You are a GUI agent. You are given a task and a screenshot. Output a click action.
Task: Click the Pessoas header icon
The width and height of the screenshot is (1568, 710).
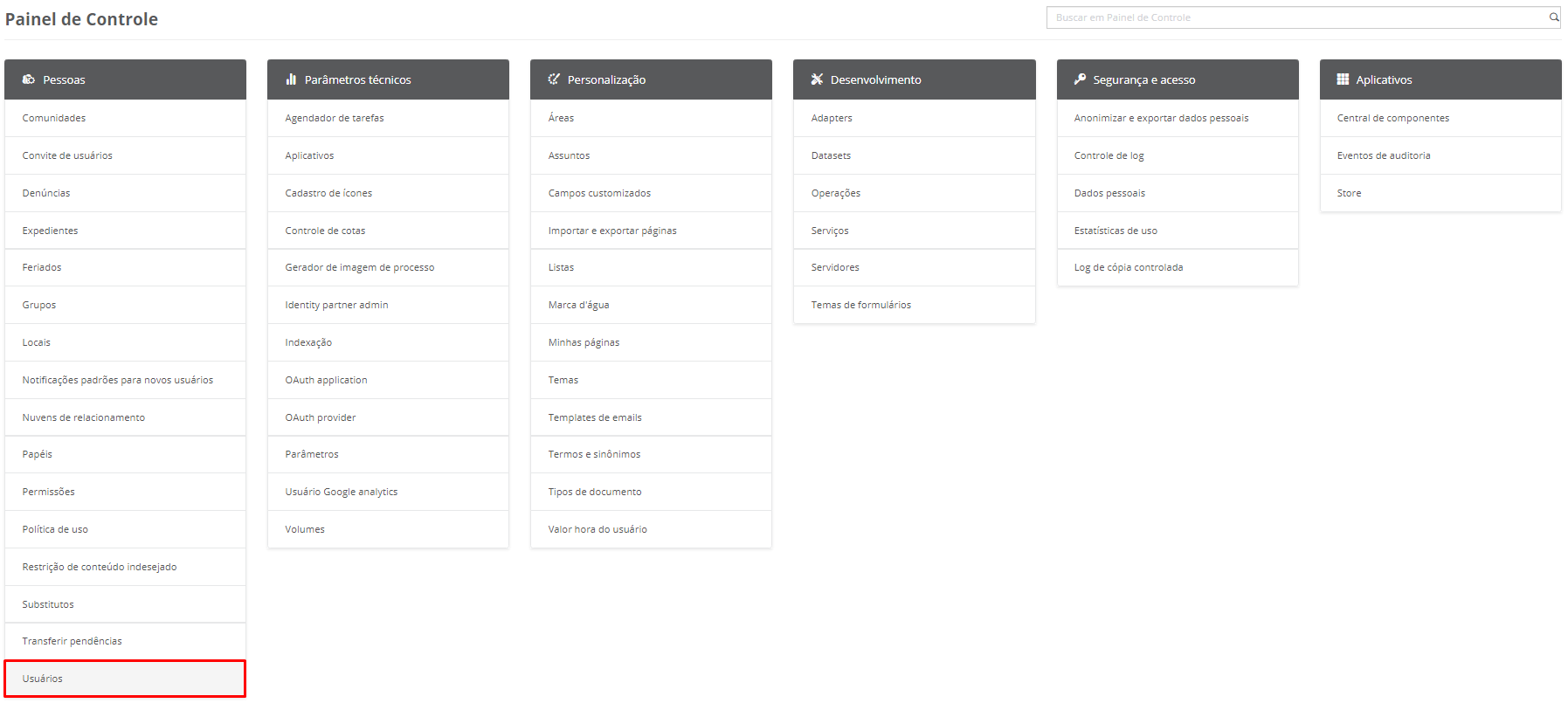[29, 79]
